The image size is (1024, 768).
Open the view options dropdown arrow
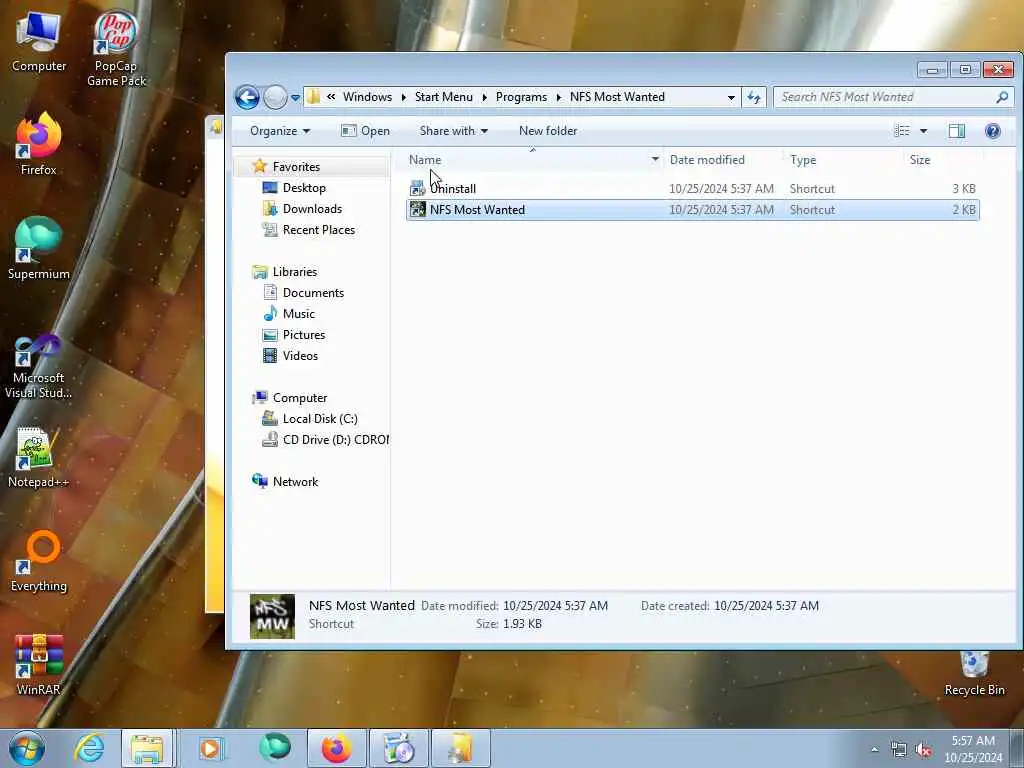[923, 131]
